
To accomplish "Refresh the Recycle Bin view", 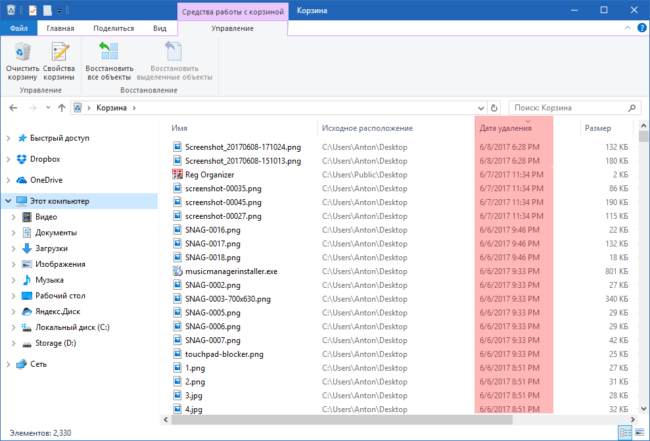I will point(494,108).
